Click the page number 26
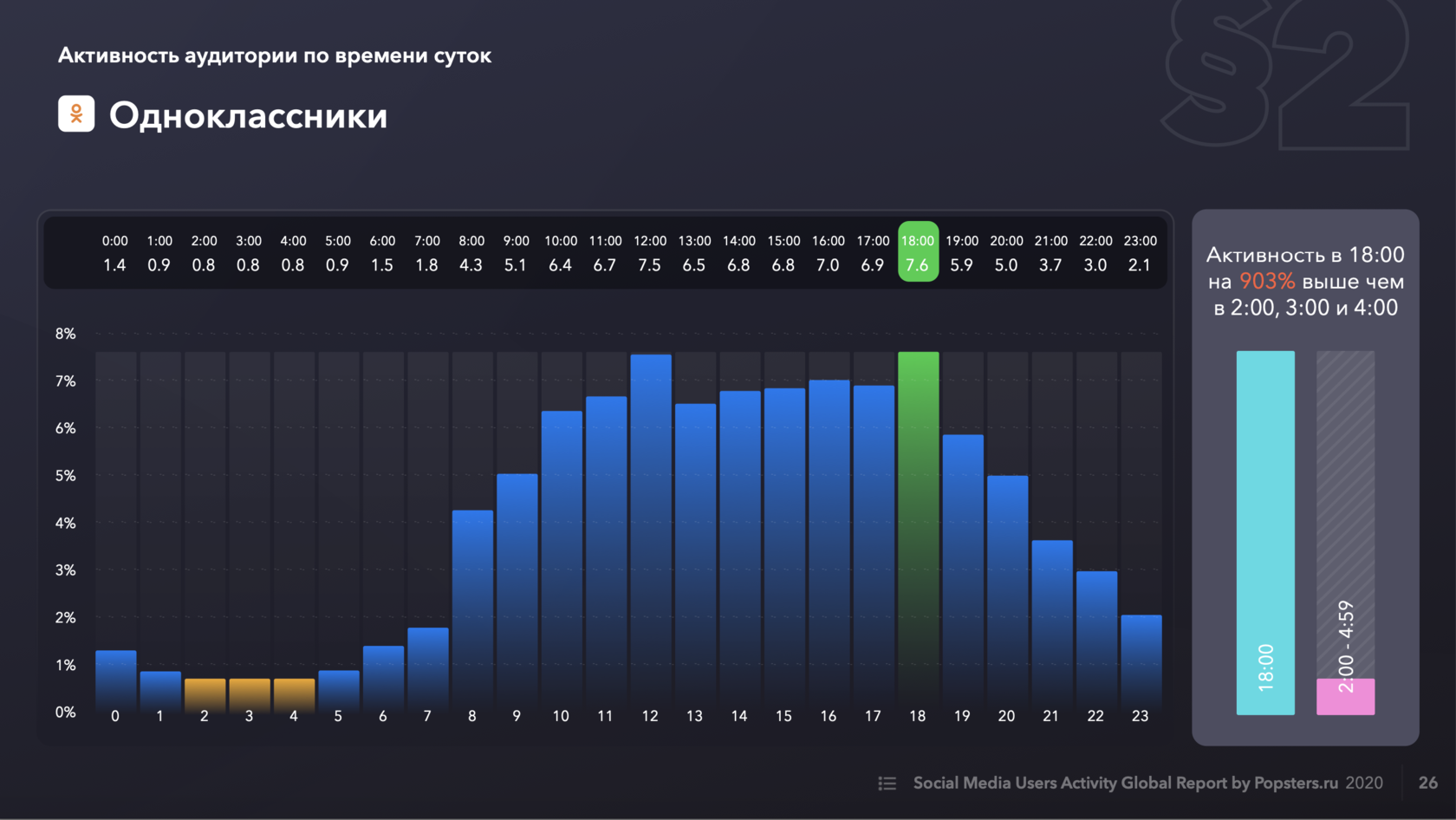Image resolution: width=1456 pixels, height=820 pixels. click(x=1428, y=783)
